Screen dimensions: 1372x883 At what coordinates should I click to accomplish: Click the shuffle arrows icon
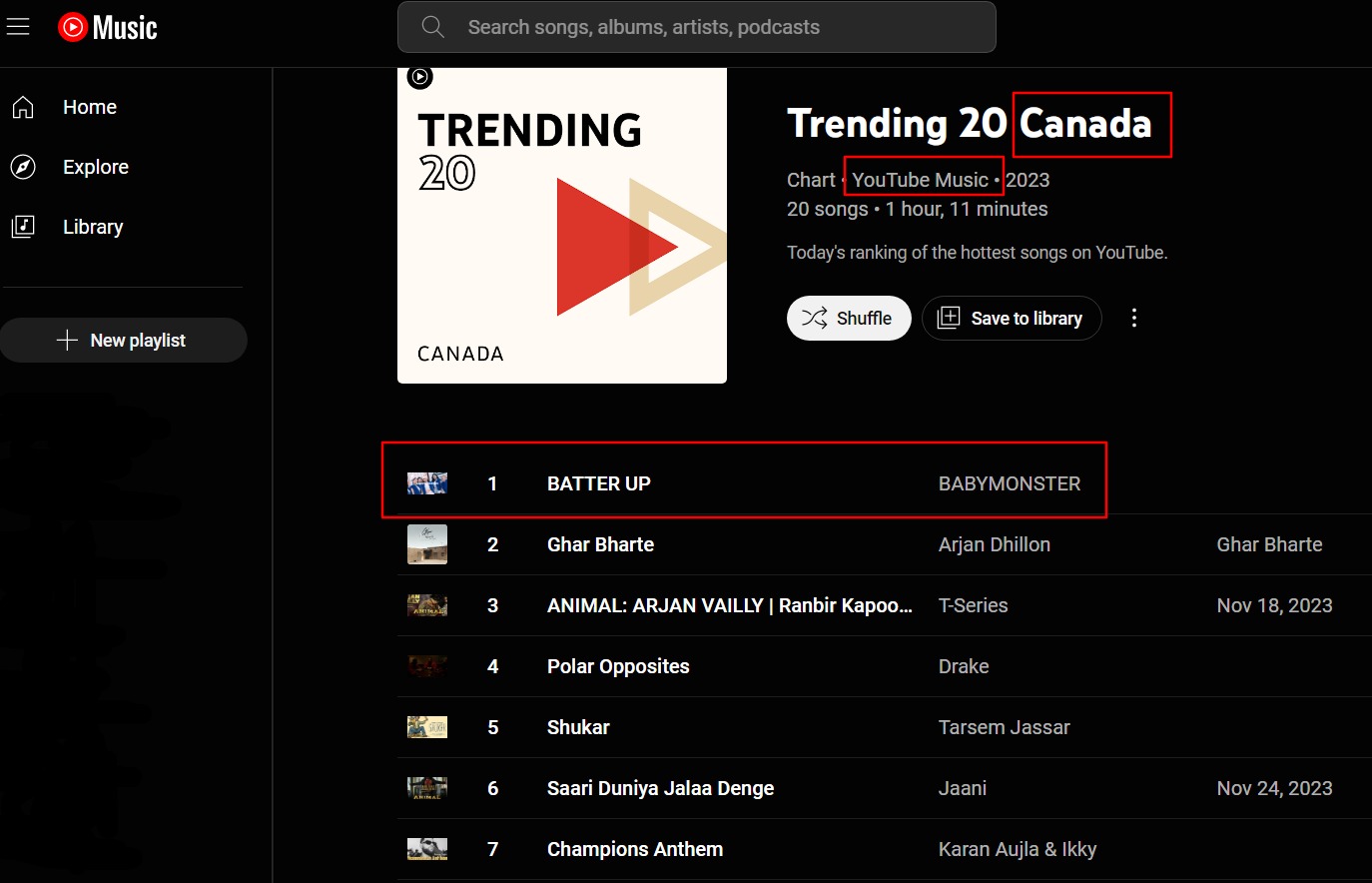tap(815, 318)
